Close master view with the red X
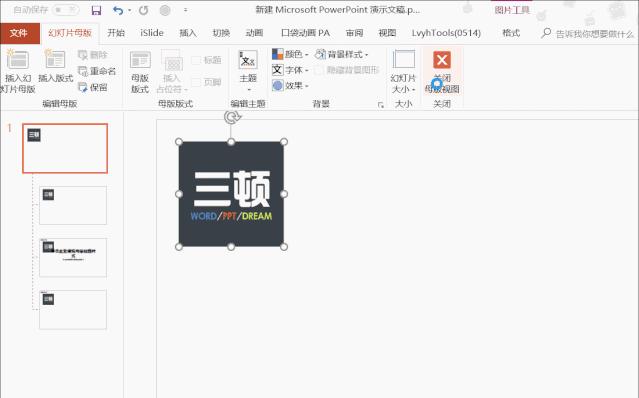The image size is (639, 398). pyautogui.click(x=442, y=72)
